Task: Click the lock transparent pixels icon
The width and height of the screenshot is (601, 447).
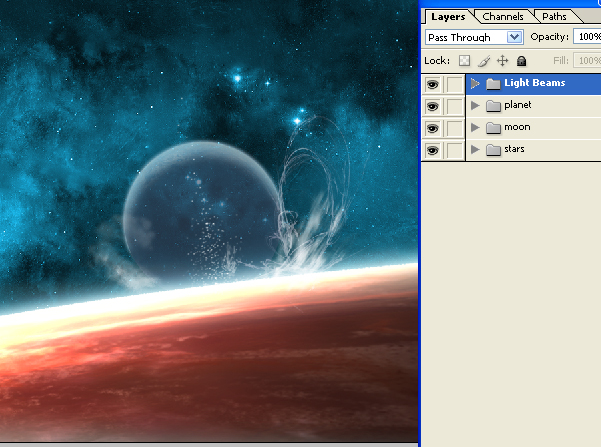Action: [x=464, y=61]
